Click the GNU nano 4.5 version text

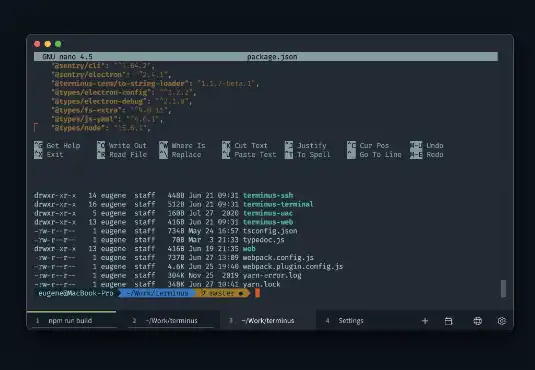pyautogui.click(x=67, y=57)
